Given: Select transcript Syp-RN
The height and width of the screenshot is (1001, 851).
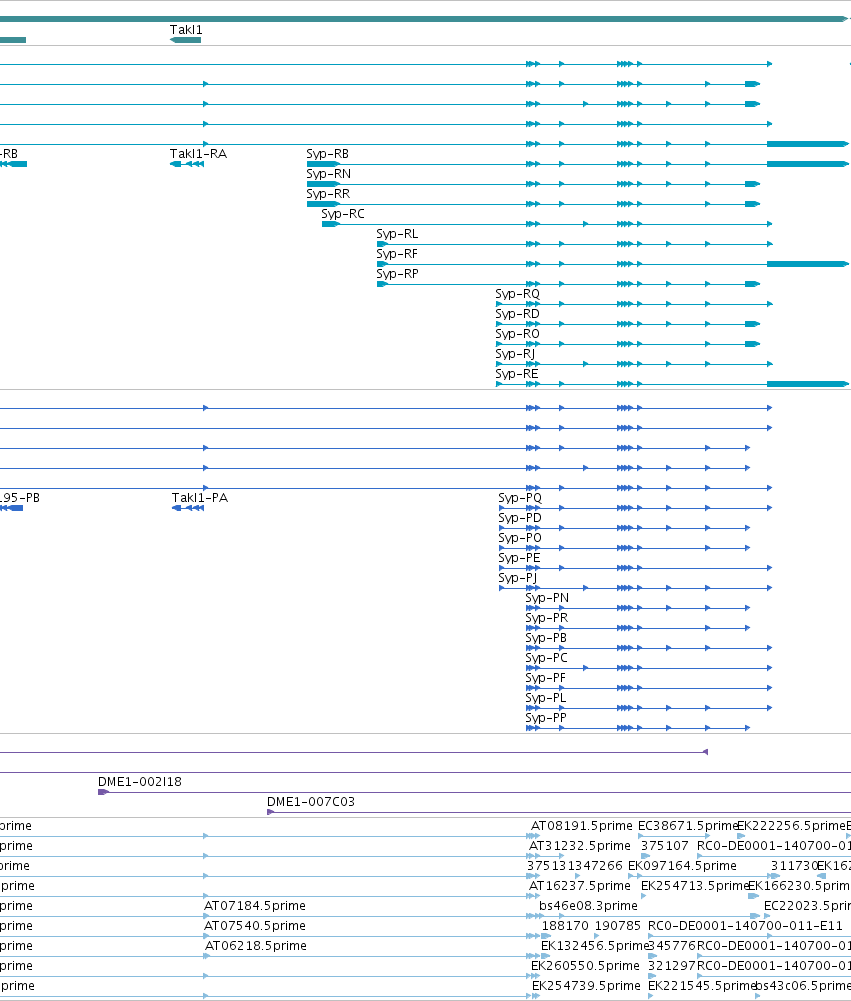Looking at the screenshot, I should (x=328, y=174).
